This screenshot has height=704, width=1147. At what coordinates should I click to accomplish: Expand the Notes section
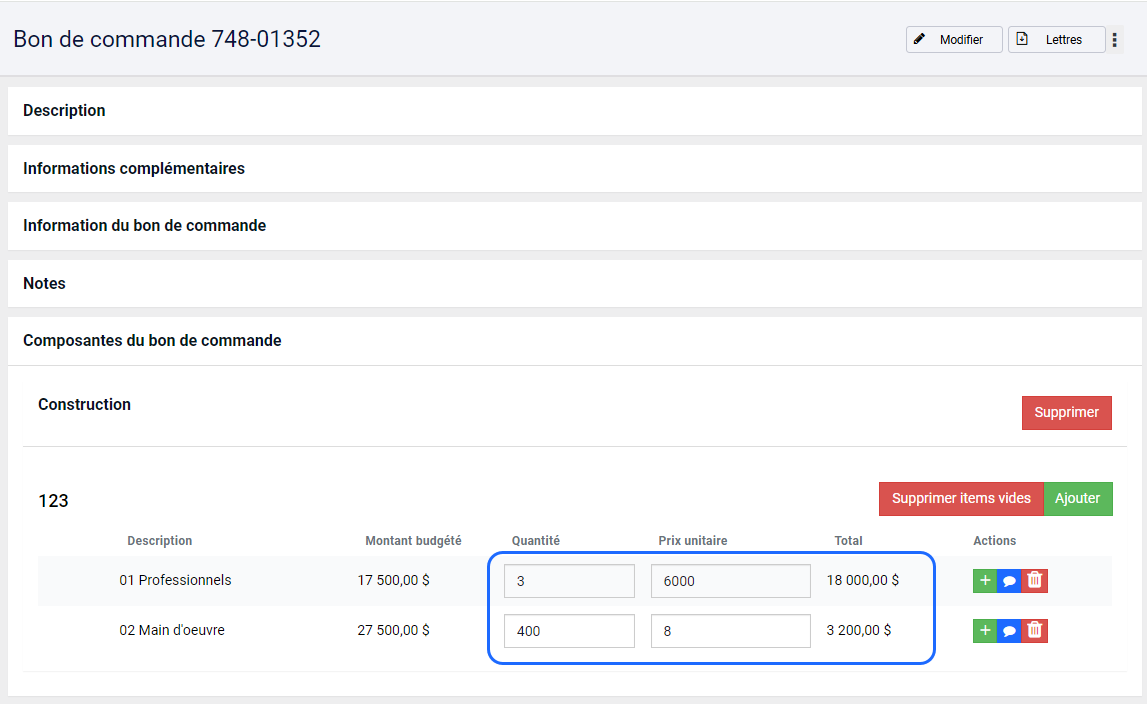pos(574,283)
